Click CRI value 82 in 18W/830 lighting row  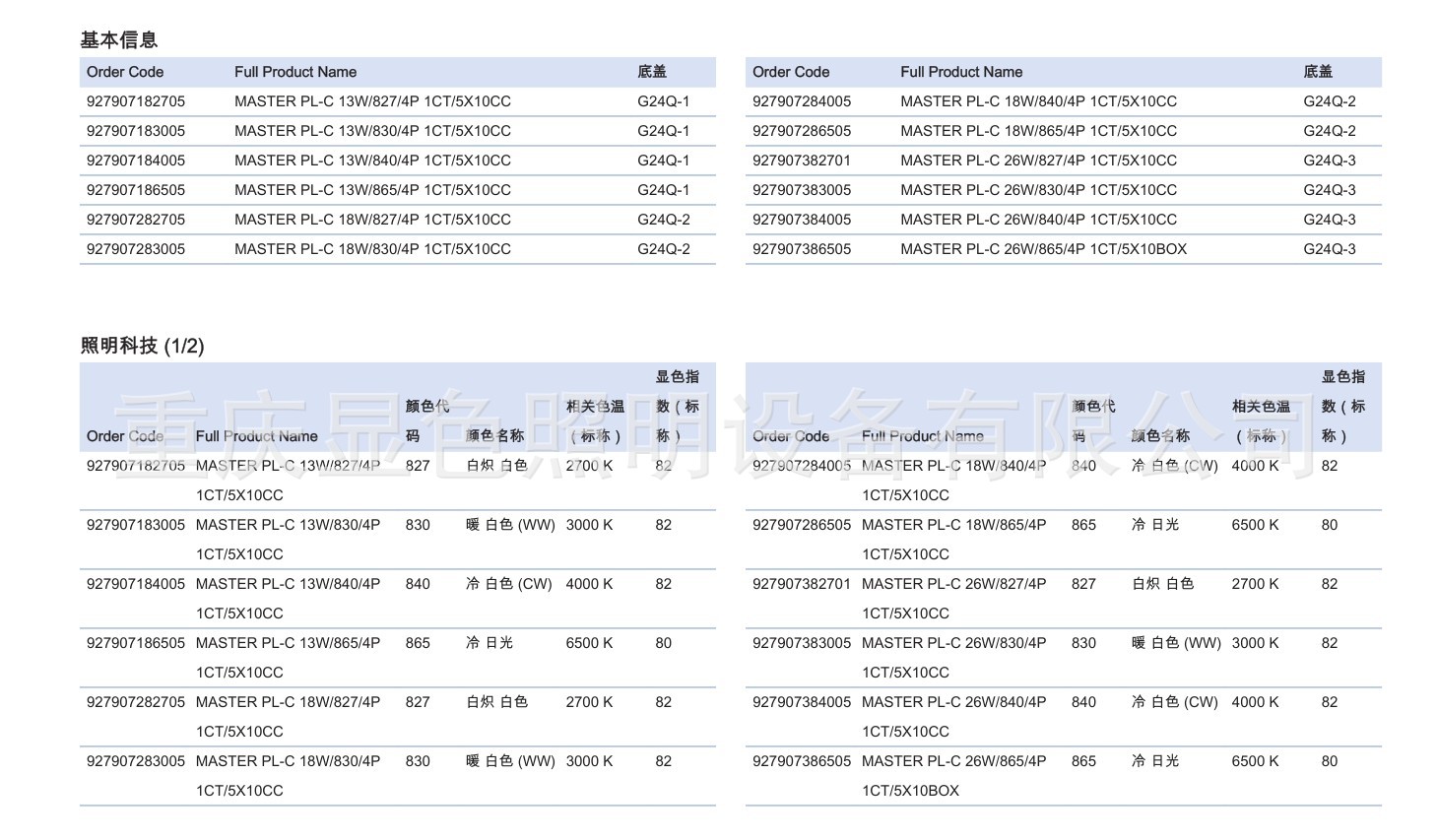(664, 761)
